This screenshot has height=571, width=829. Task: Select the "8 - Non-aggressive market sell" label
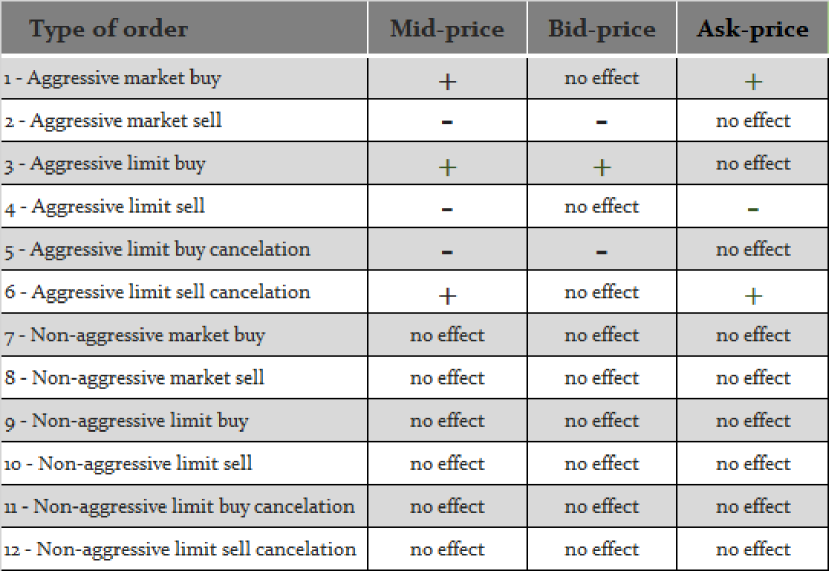(134, 378)
